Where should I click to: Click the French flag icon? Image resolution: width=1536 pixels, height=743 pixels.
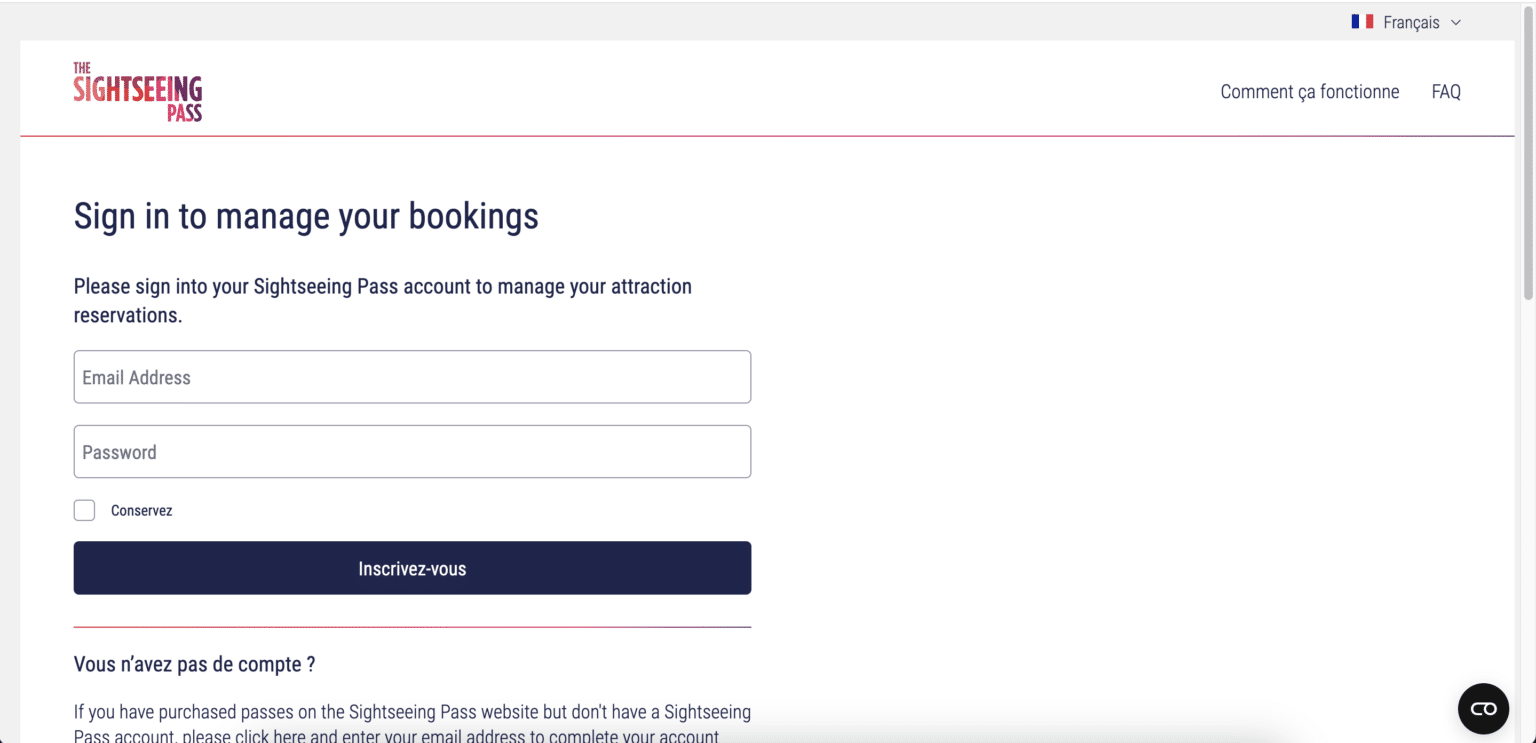[x=1362, y=22]
